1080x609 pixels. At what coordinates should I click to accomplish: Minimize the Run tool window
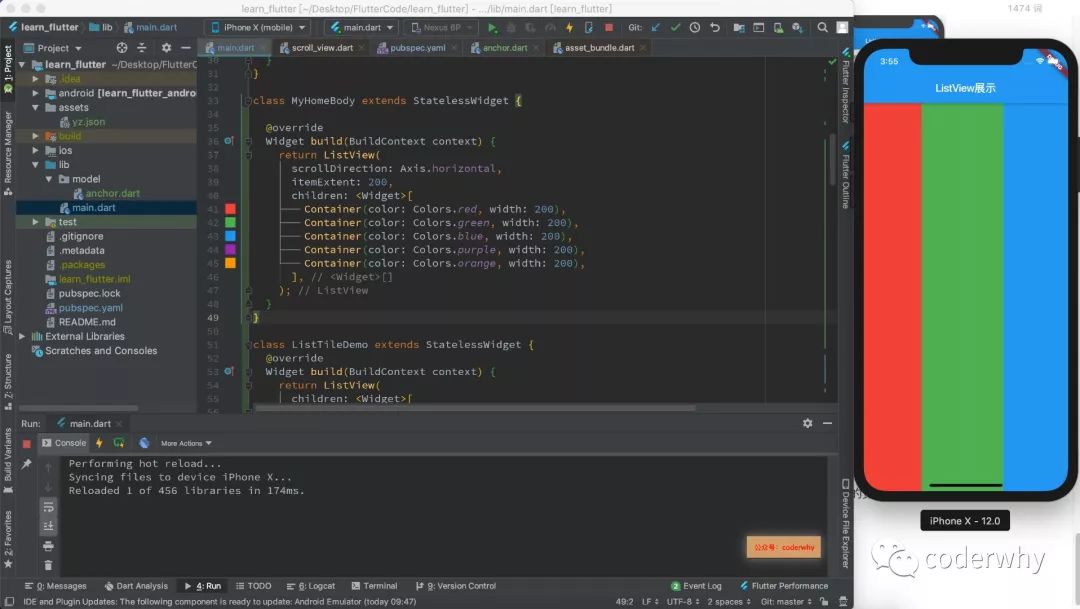pos(827,423)
